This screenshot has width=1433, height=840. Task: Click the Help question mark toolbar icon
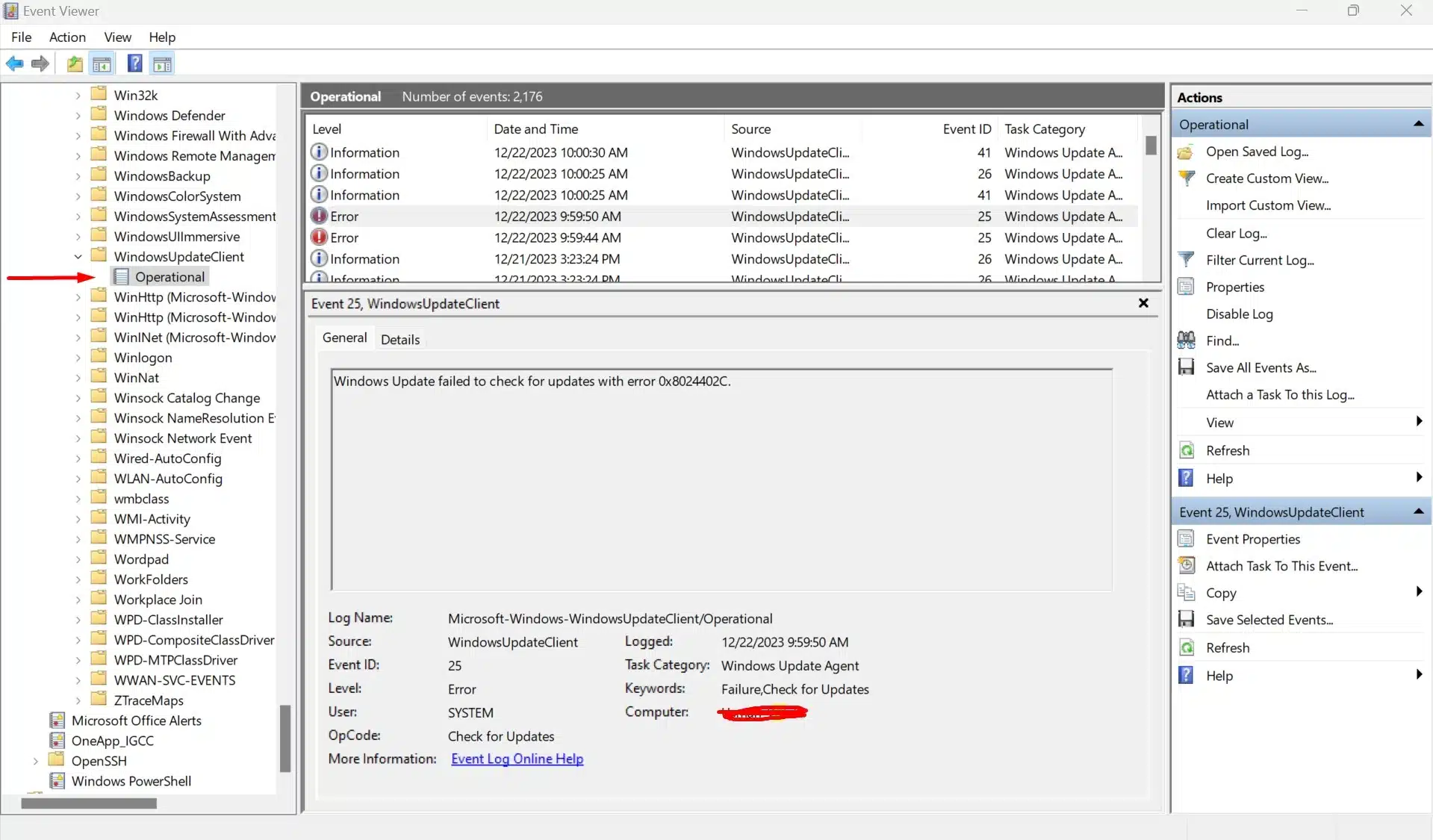(135, 63)
